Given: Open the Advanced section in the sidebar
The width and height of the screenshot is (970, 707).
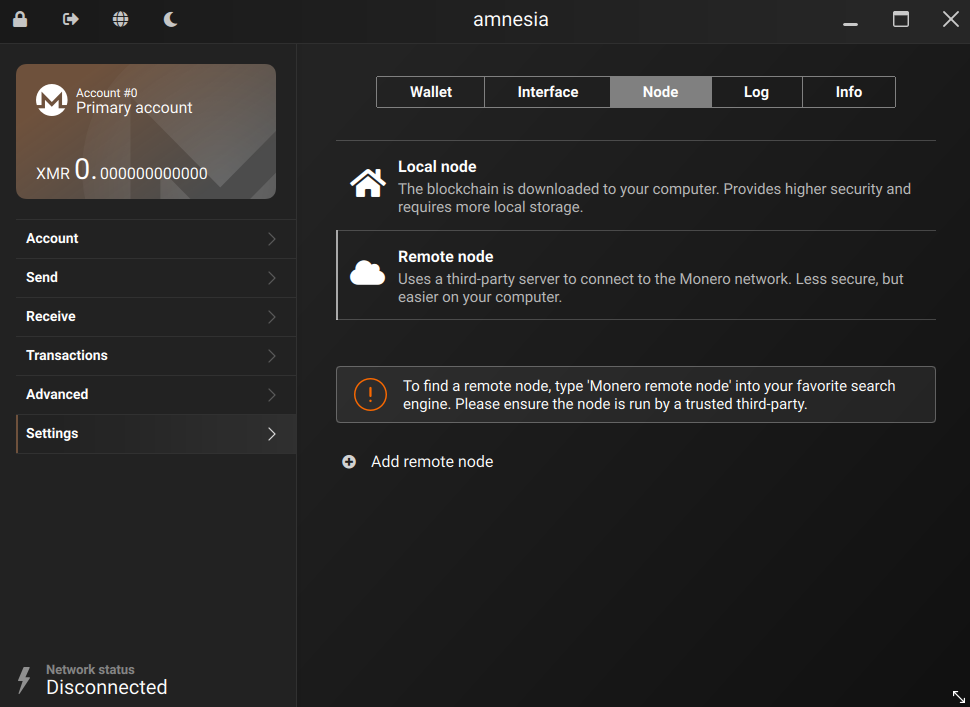Looking at the screenshot, I should (x=156, y=395).
